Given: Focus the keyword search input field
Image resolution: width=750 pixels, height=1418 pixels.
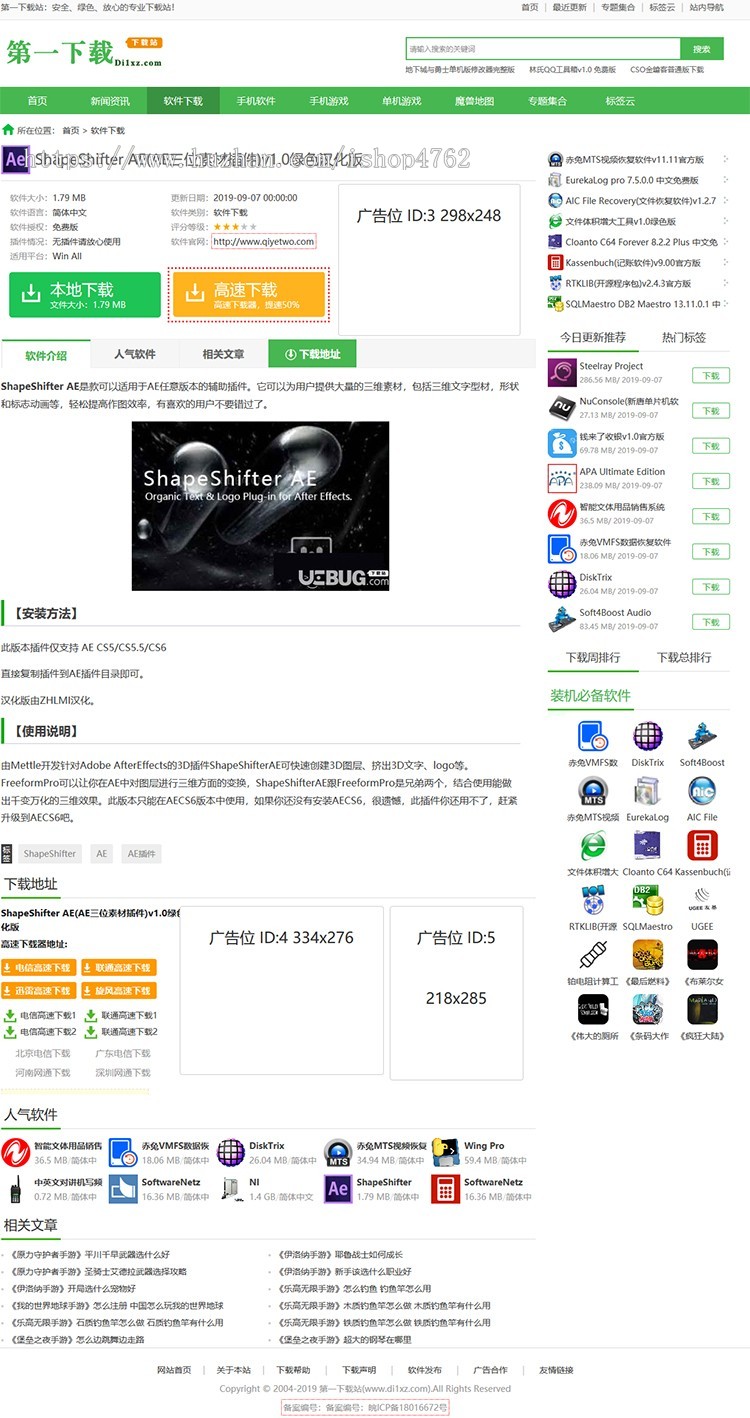Looking at the screenshot, I should 543,48.
